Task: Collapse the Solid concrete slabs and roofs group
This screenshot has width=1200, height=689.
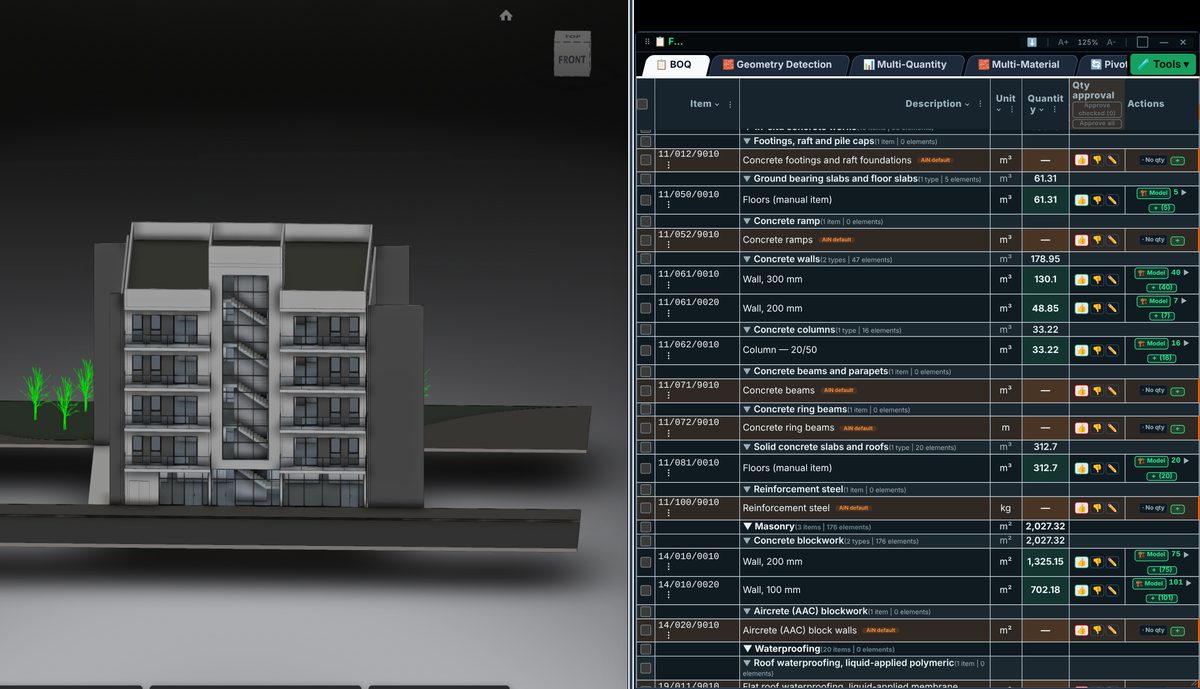Action: point(747,447)
